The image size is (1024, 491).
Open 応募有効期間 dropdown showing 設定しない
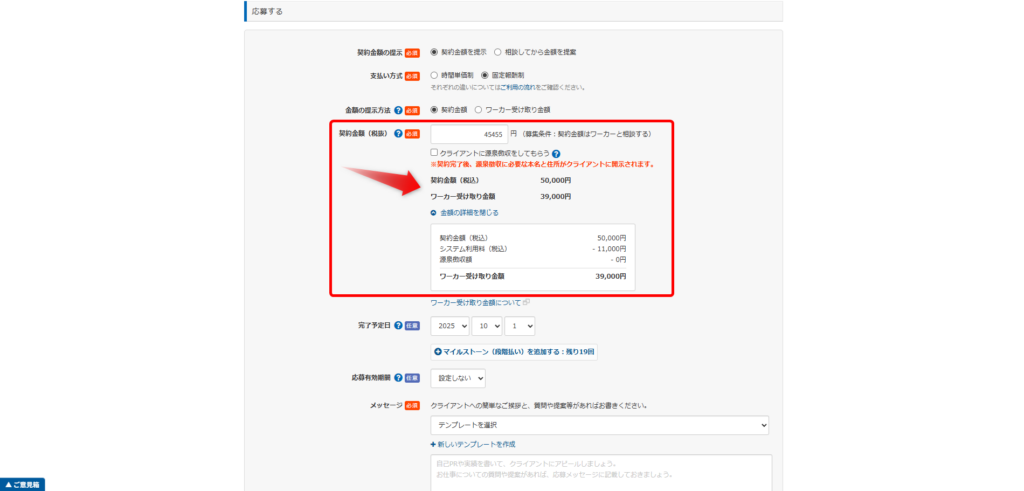click(x=458, y=378)
